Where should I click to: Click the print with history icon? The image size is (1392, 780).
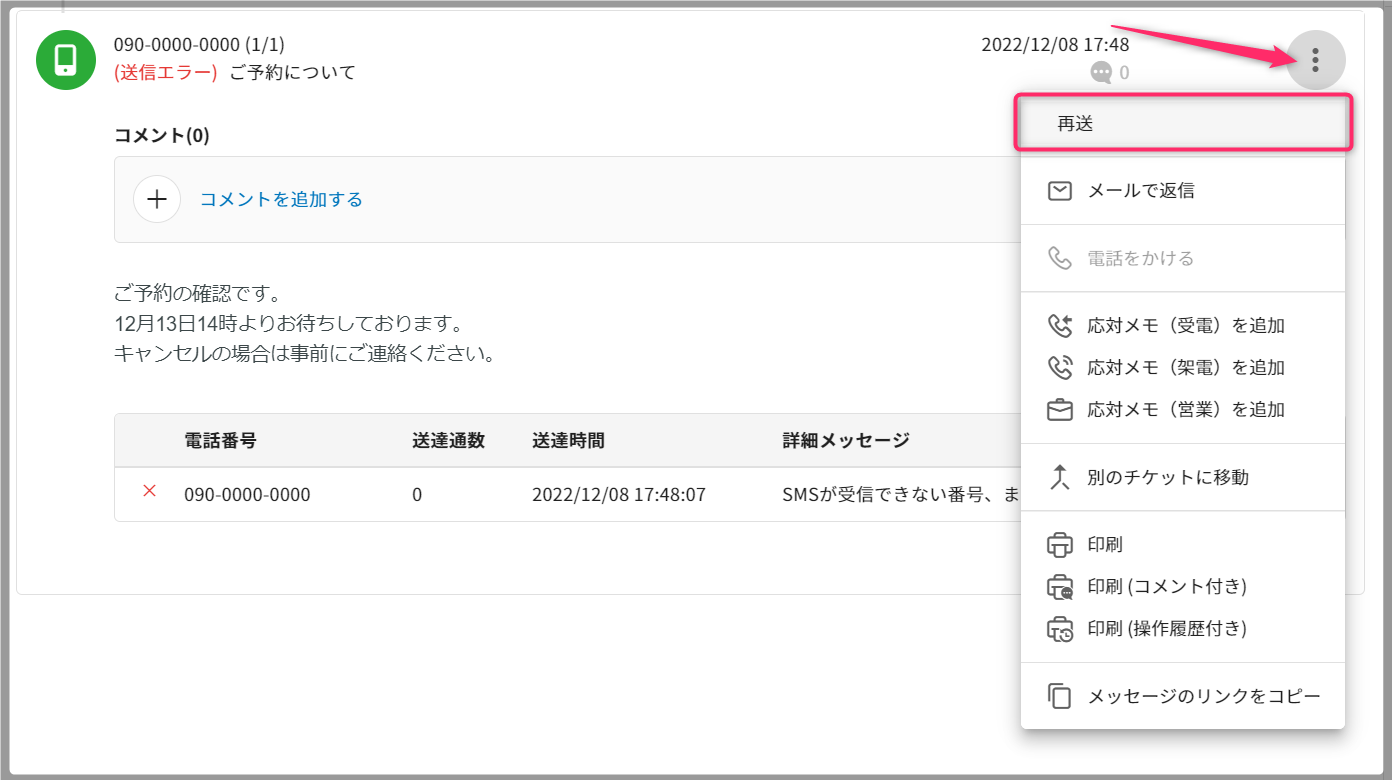1060,629
